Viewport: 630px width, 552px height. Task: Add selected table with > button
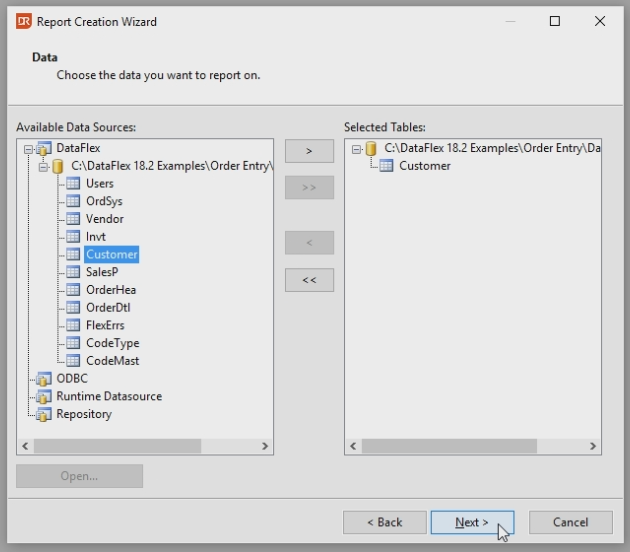coord(309,151)
